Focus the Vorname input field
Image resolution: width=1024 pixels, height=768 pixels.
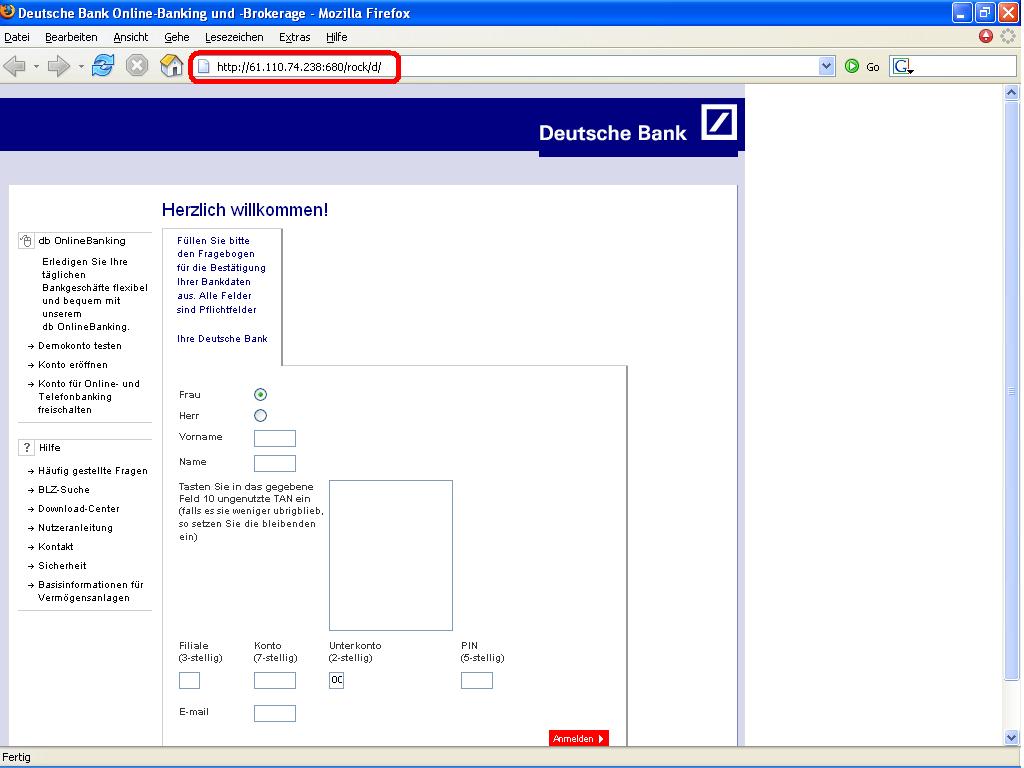pos(275,438)
